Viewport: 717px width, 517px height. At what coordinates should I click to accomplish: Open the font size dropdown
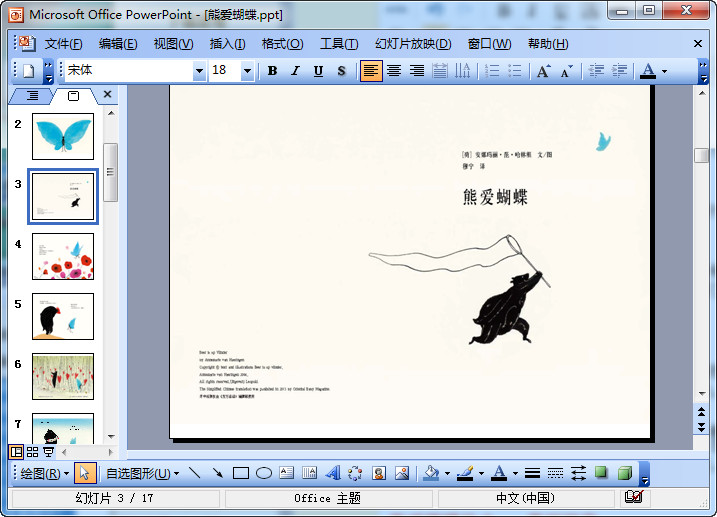pos(247,71)
